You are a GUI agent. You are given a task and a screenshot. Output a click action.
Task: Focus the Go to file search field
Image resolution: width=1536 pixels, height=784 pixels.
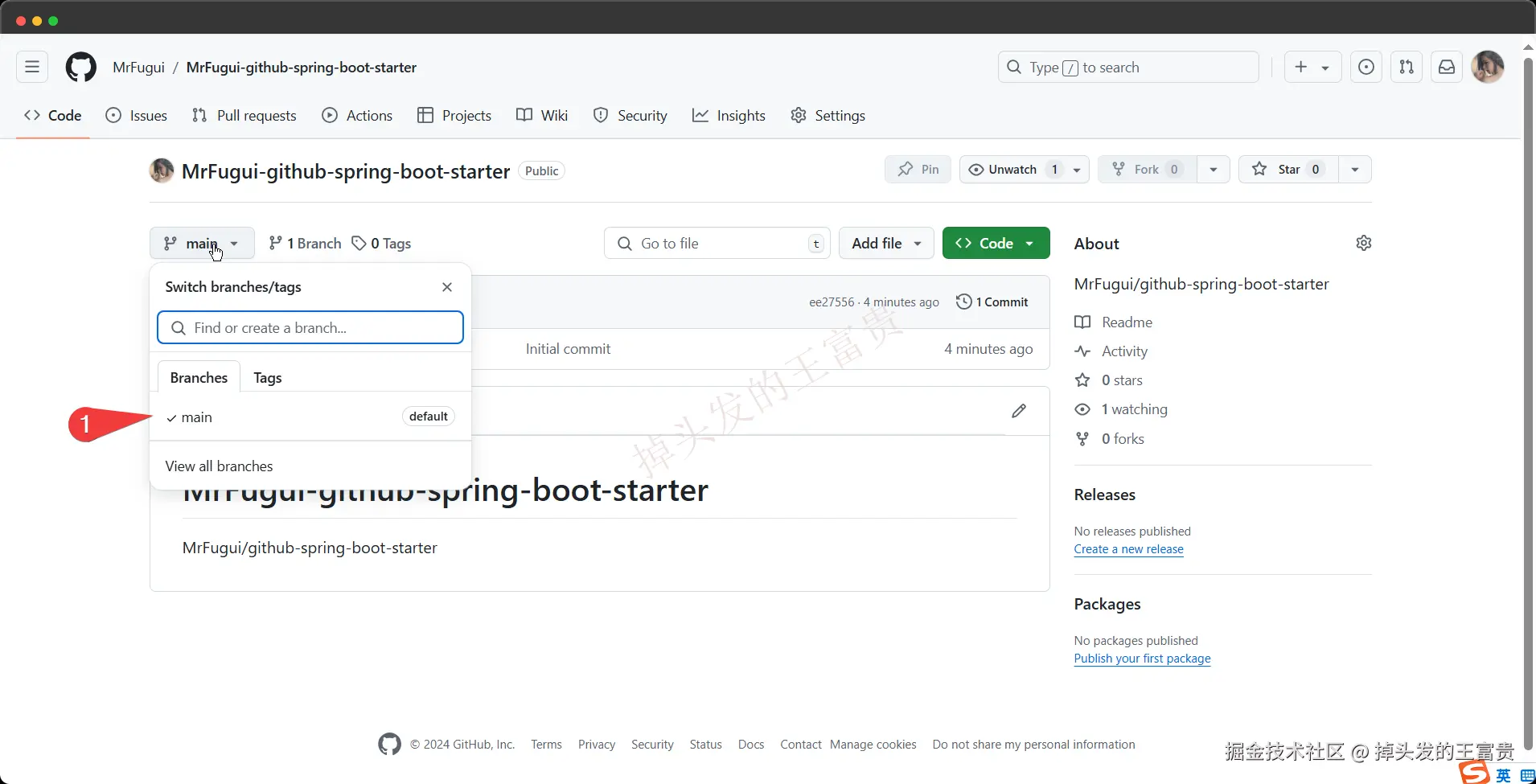click(717, 243)
